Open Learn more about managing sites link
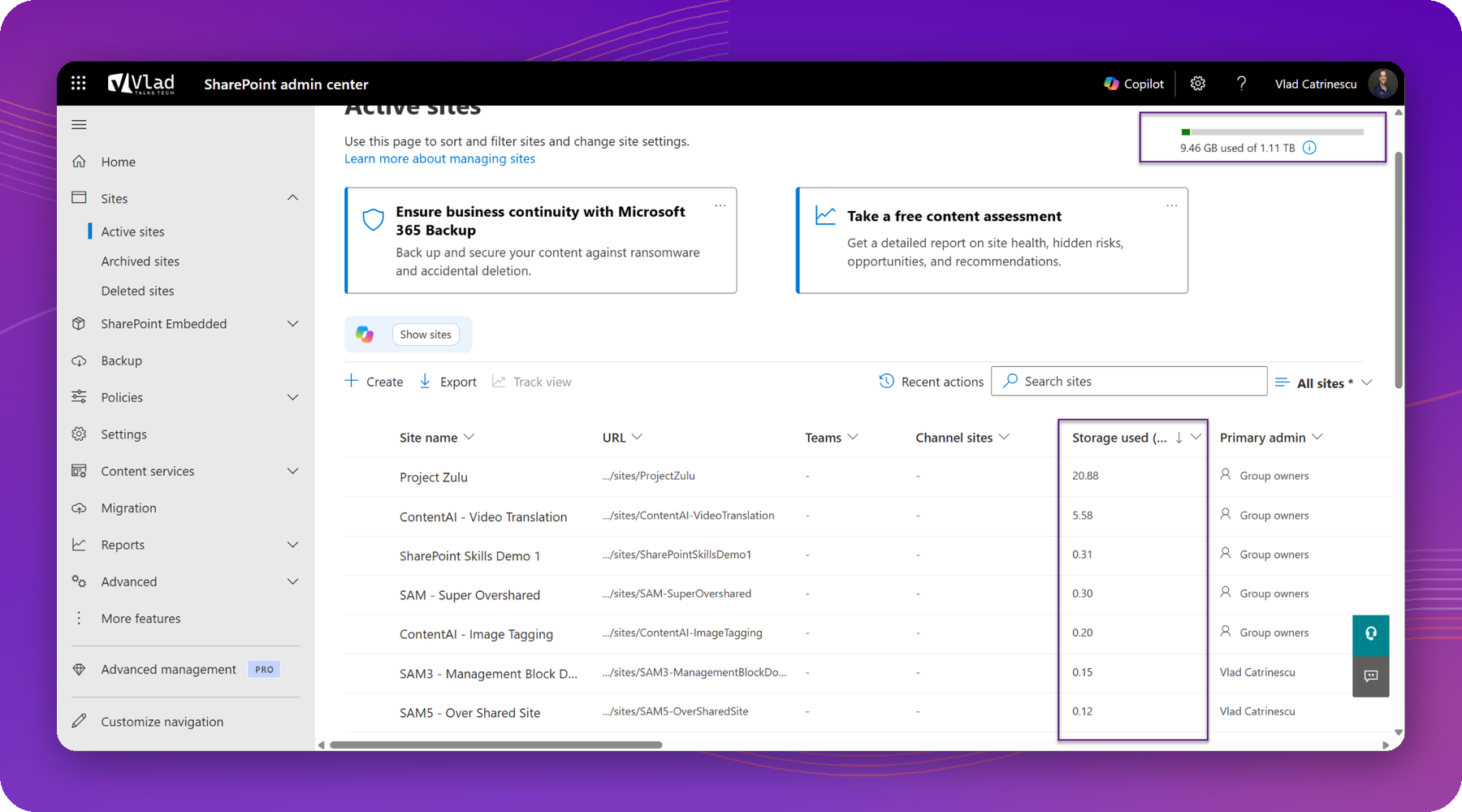1462x812 pixels. [x=439, y=158]
